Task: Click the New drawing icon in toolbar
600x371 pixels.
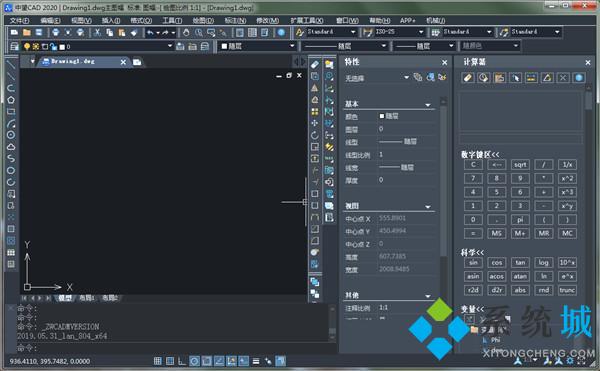Action: (x=14, y=33)
